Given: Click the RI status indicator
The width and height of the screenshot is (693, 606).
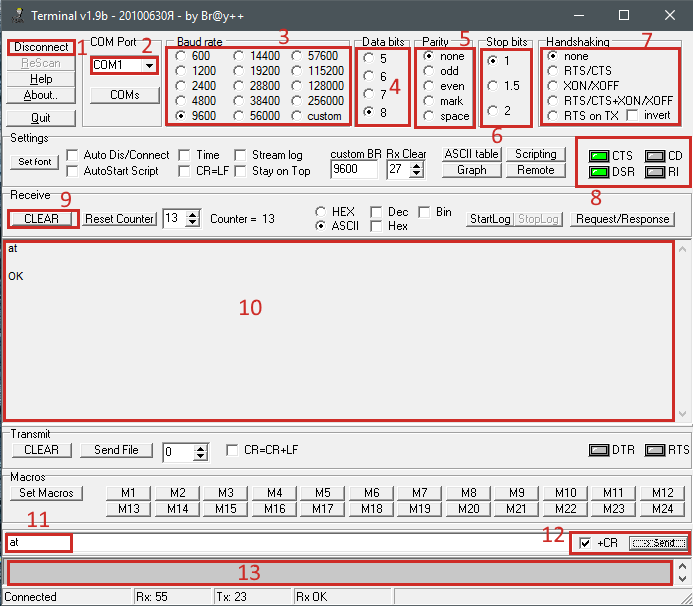Looking at the screenshot, I should coord(655,172).
